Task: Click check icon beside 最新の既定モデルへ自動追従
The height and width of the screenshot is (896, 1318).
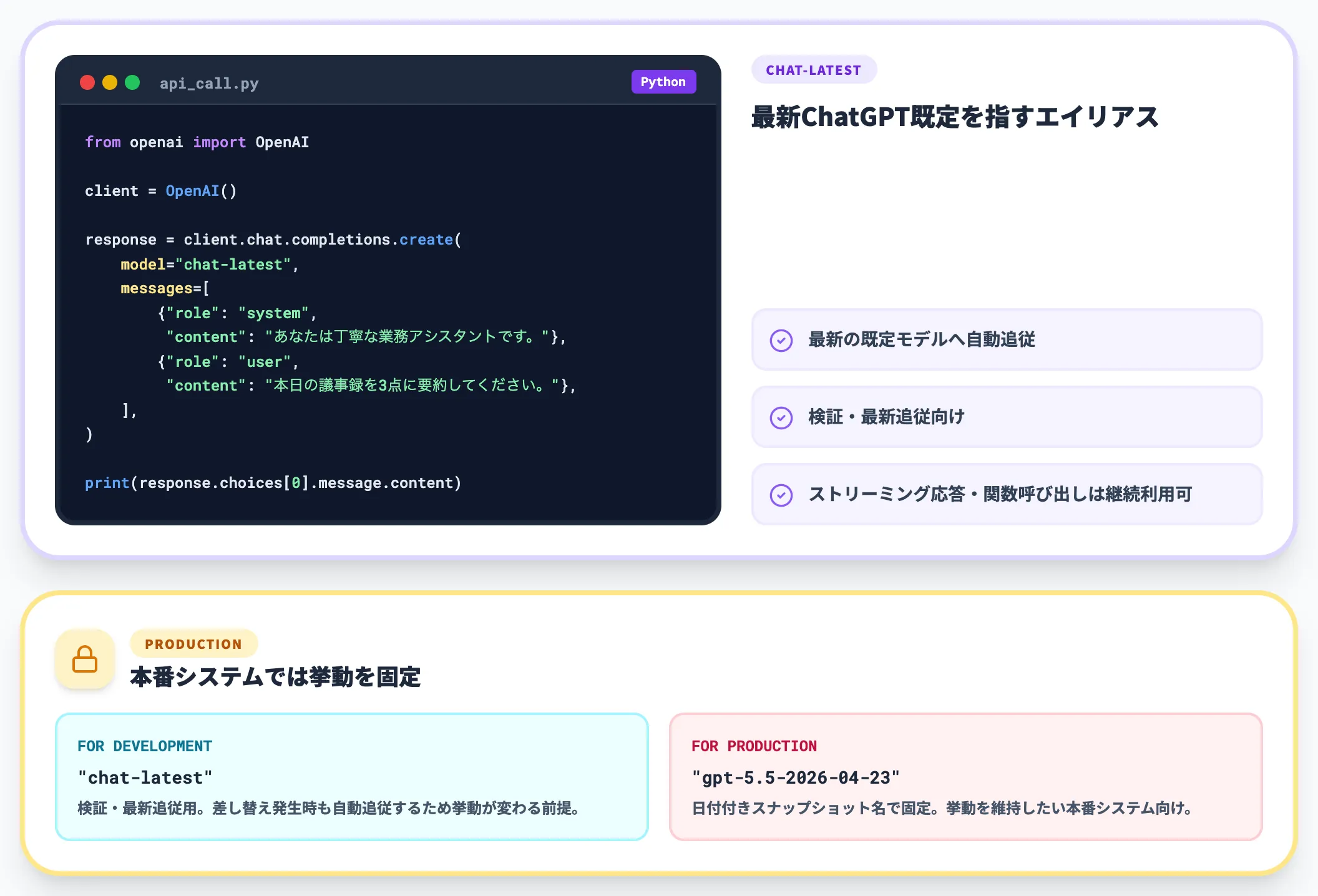Action: [x=781, y=340]
